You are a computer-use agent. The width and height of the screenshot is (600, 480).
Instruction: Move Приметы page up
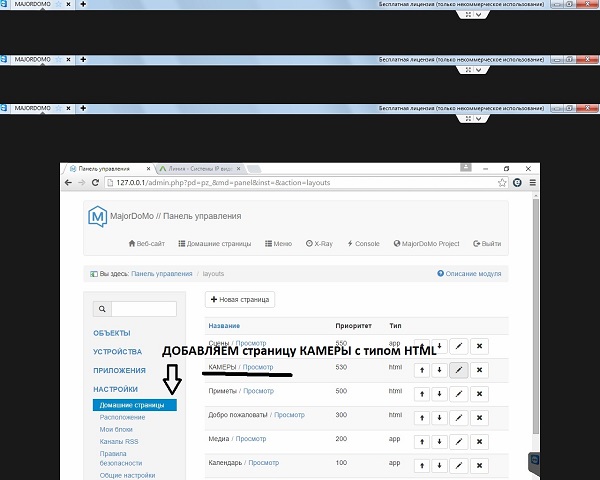click(x=422, y=394)
